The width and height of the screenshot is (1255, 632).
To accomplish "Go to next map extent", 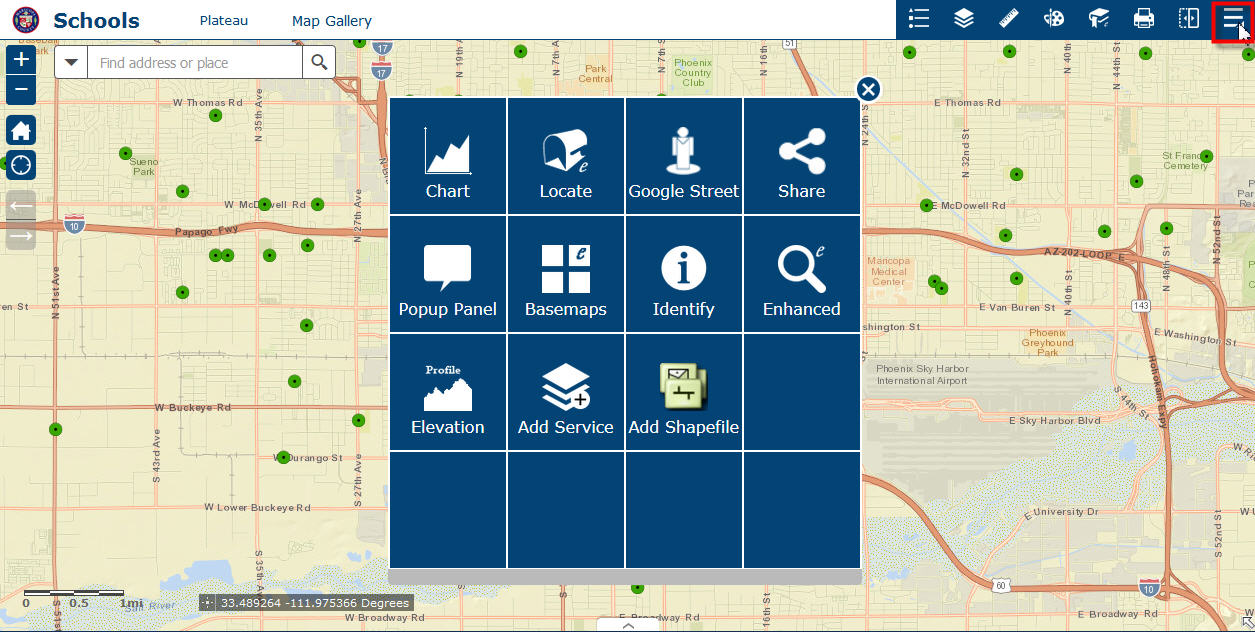I will tap(21, 236).
